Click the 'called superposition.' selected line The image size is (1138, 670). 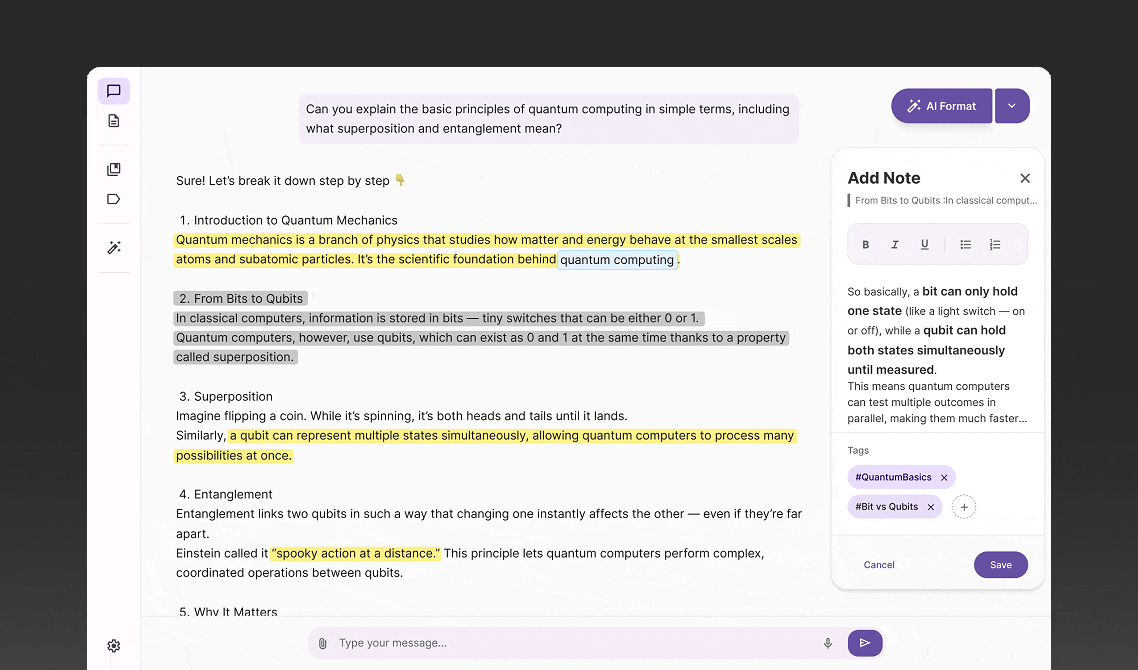pyautogui.click(x=235, y=357)
